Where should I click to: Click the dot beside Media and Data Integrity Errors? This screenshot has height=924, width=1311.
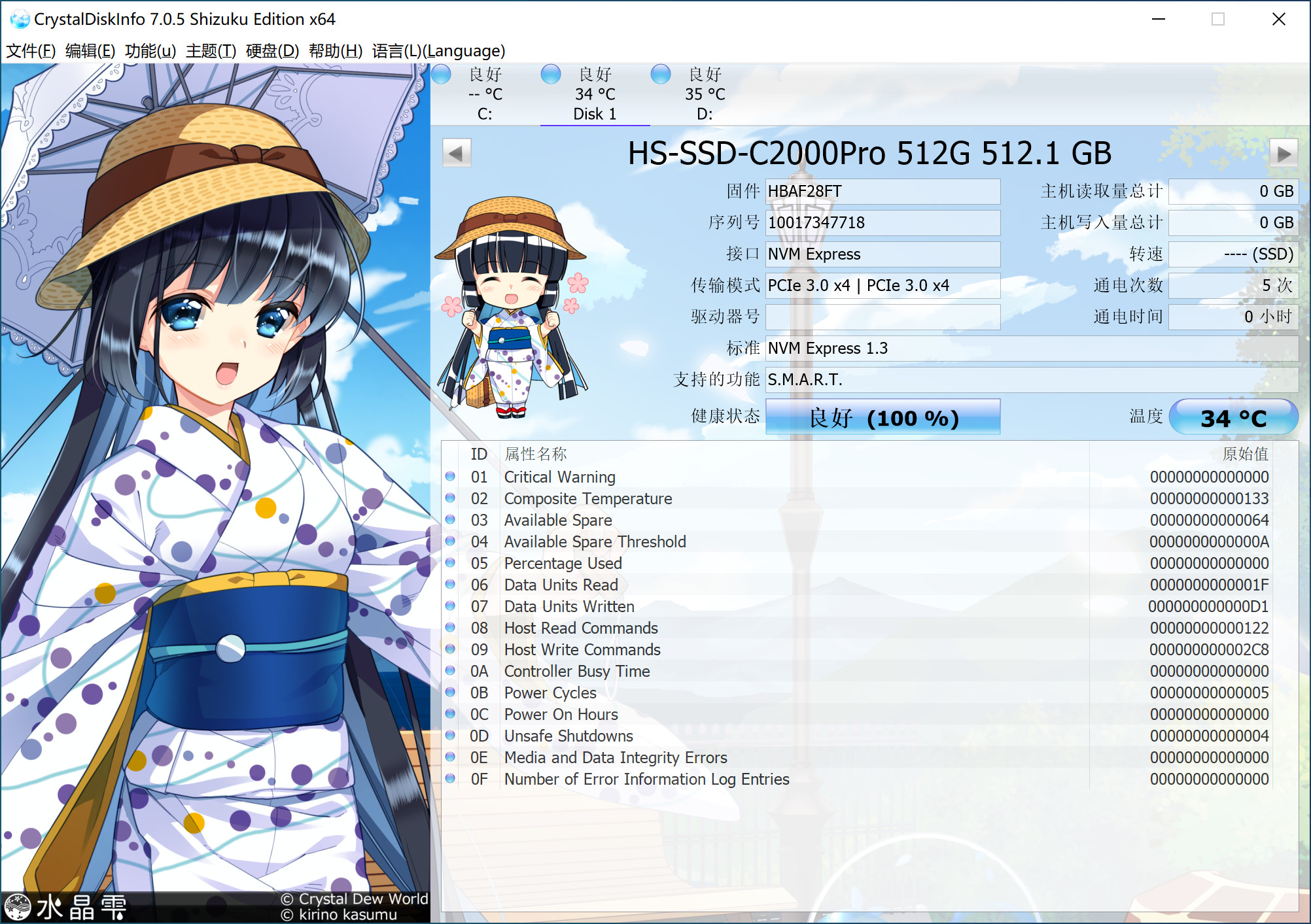450,757
